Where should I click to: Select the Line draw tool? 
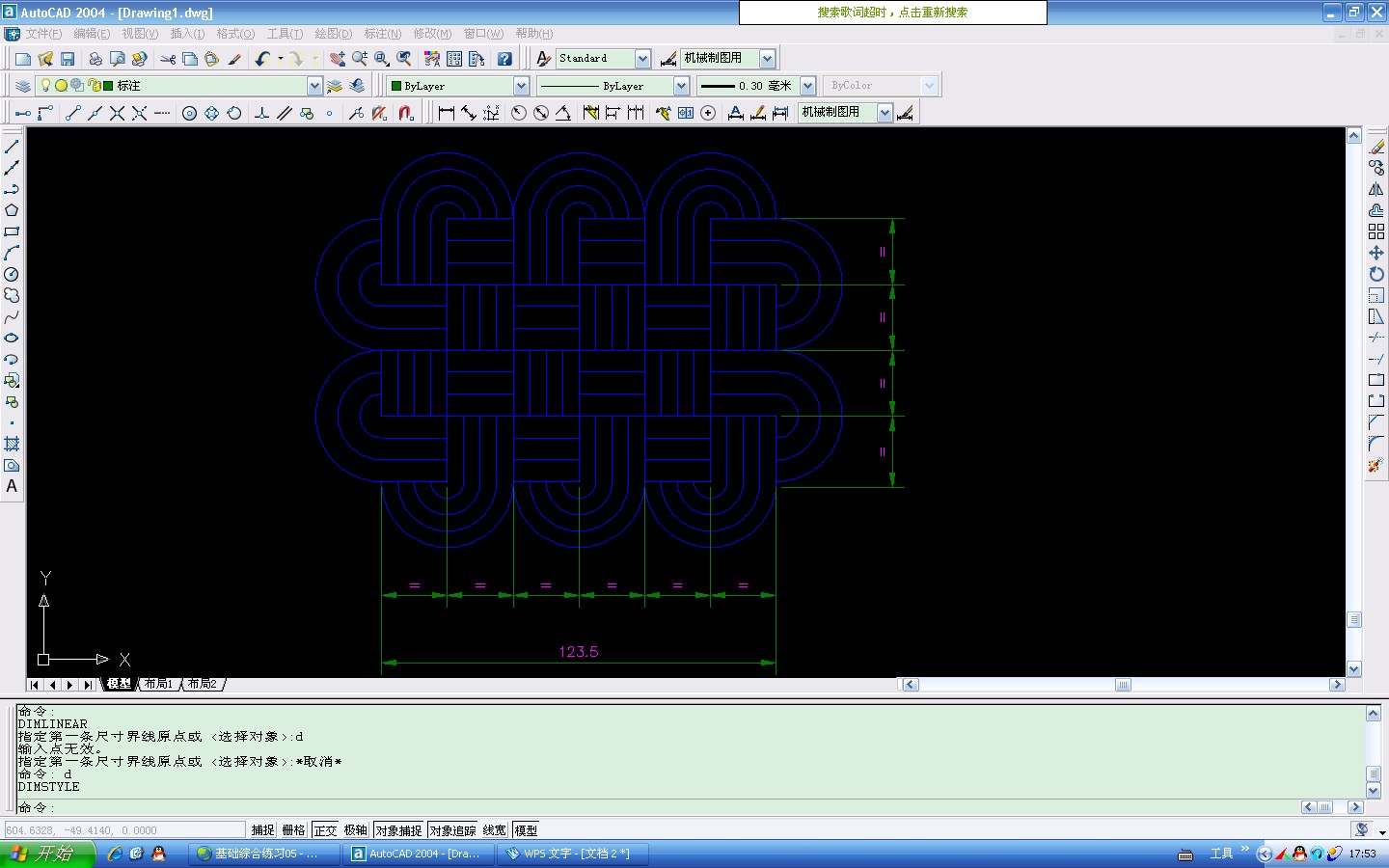click(x=12, y=147)
